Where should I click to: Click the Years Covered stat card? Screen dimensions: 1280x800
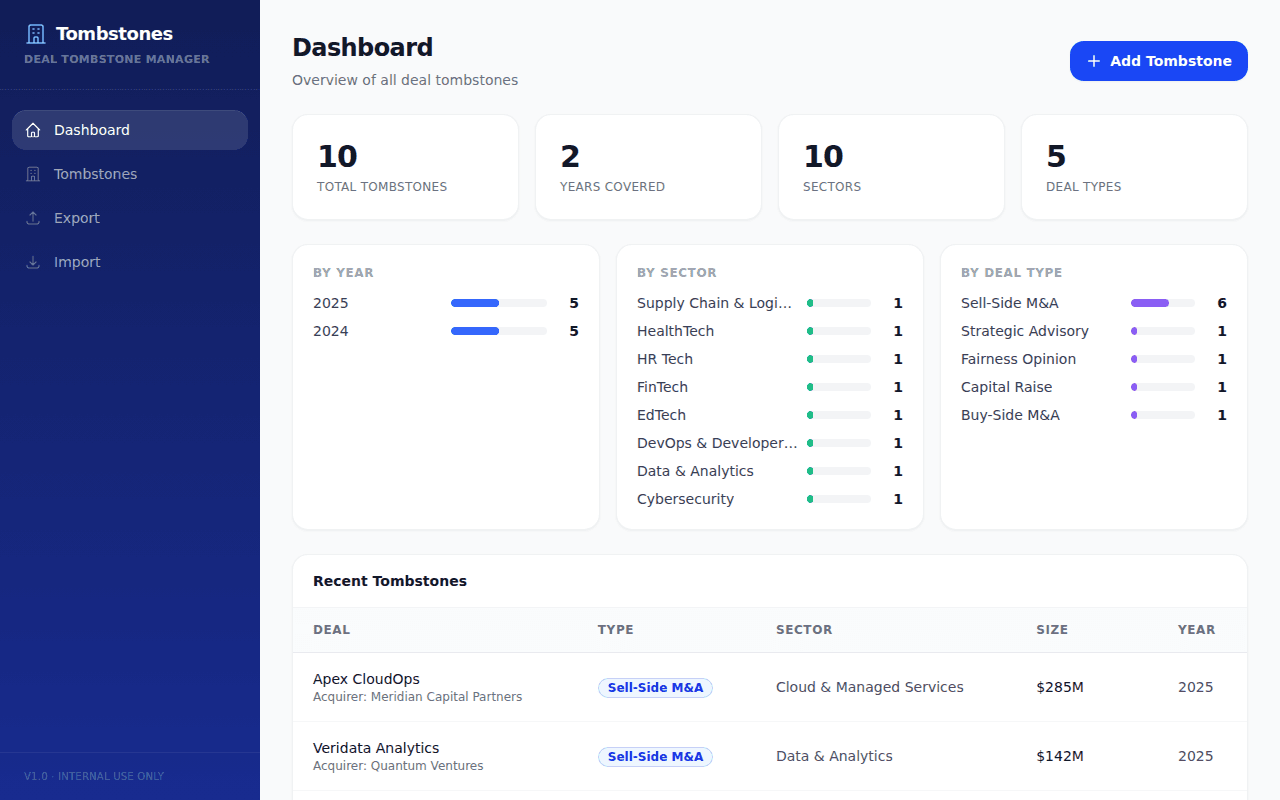648,167
